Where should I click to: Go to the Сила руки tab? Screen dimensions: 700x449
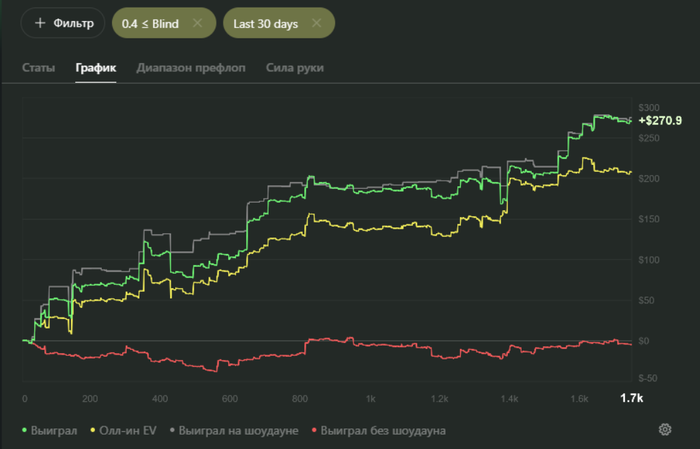coord(295,68)
